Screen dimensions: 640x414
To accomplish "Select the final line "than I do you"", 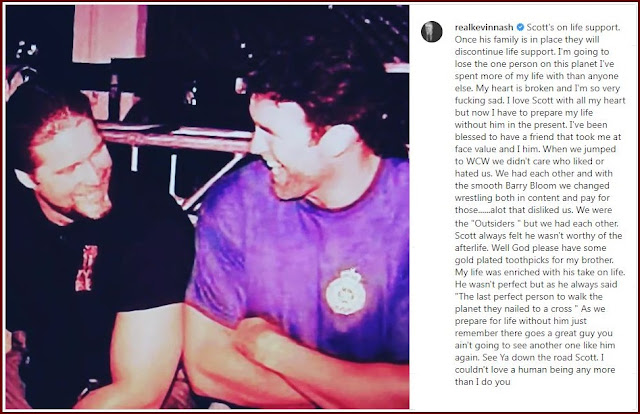I will point(482,382).
